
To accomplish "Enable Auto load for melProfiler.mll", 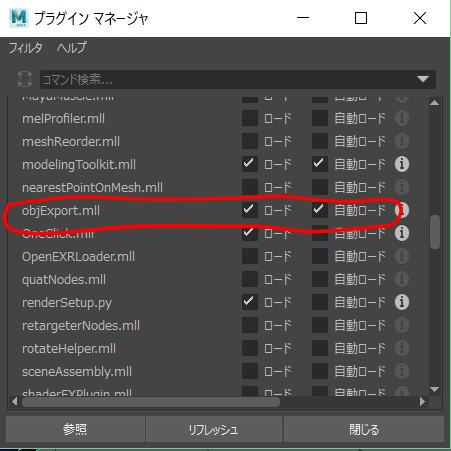I will (x=320, y=118).
